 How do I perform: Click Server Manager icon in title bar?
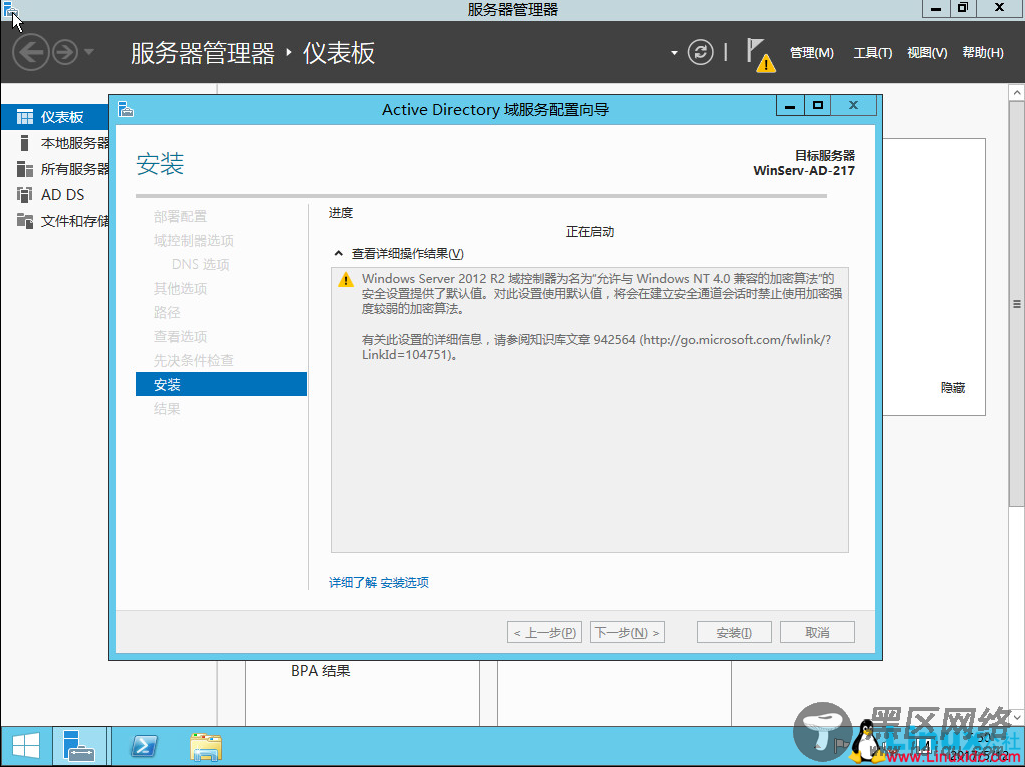click(10, 9)
